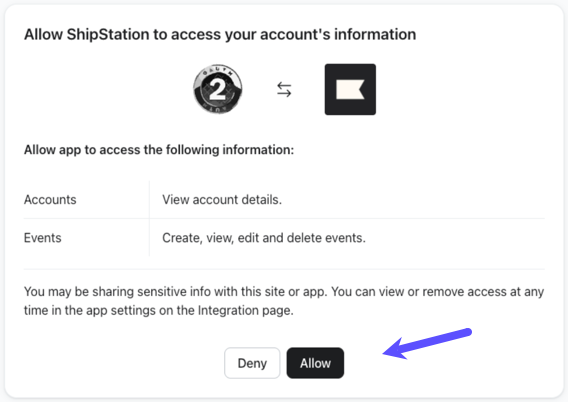Screen dimensions: 568x402
Task: Click the two-way exchange arrows icon
Action: pos(284,89)
